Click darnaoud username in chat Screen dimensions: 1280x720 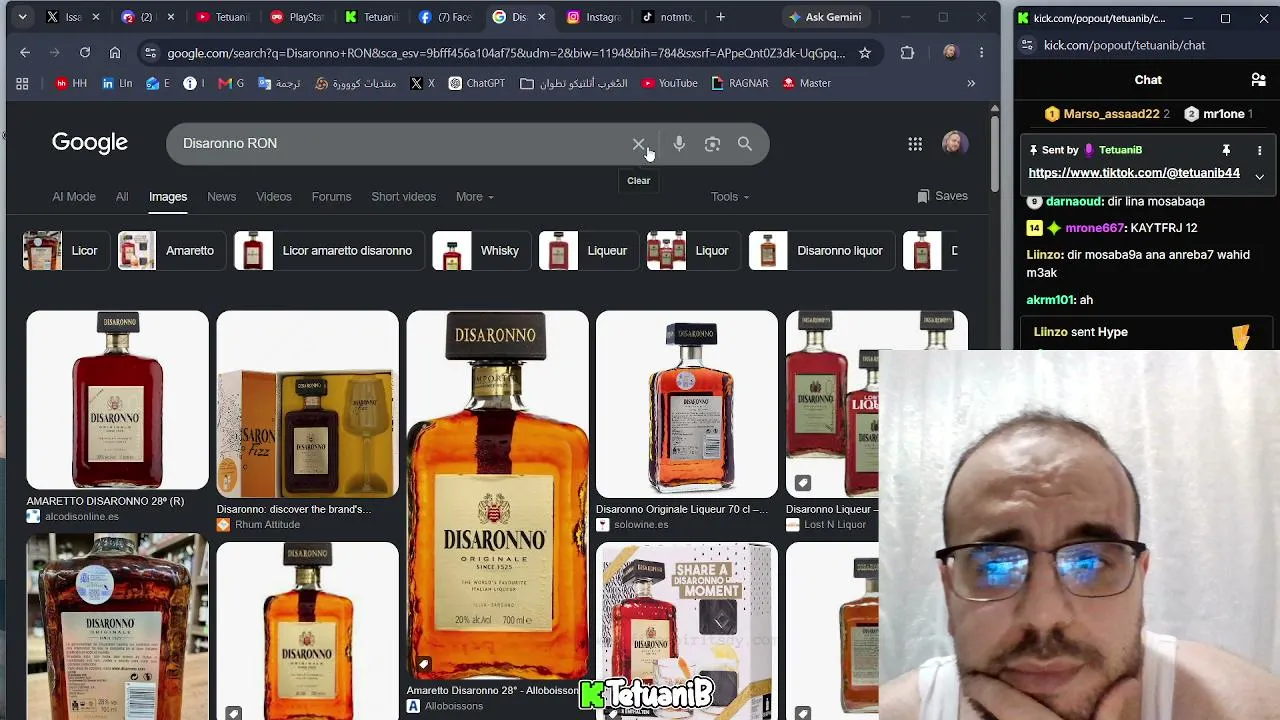[1075, 202]
